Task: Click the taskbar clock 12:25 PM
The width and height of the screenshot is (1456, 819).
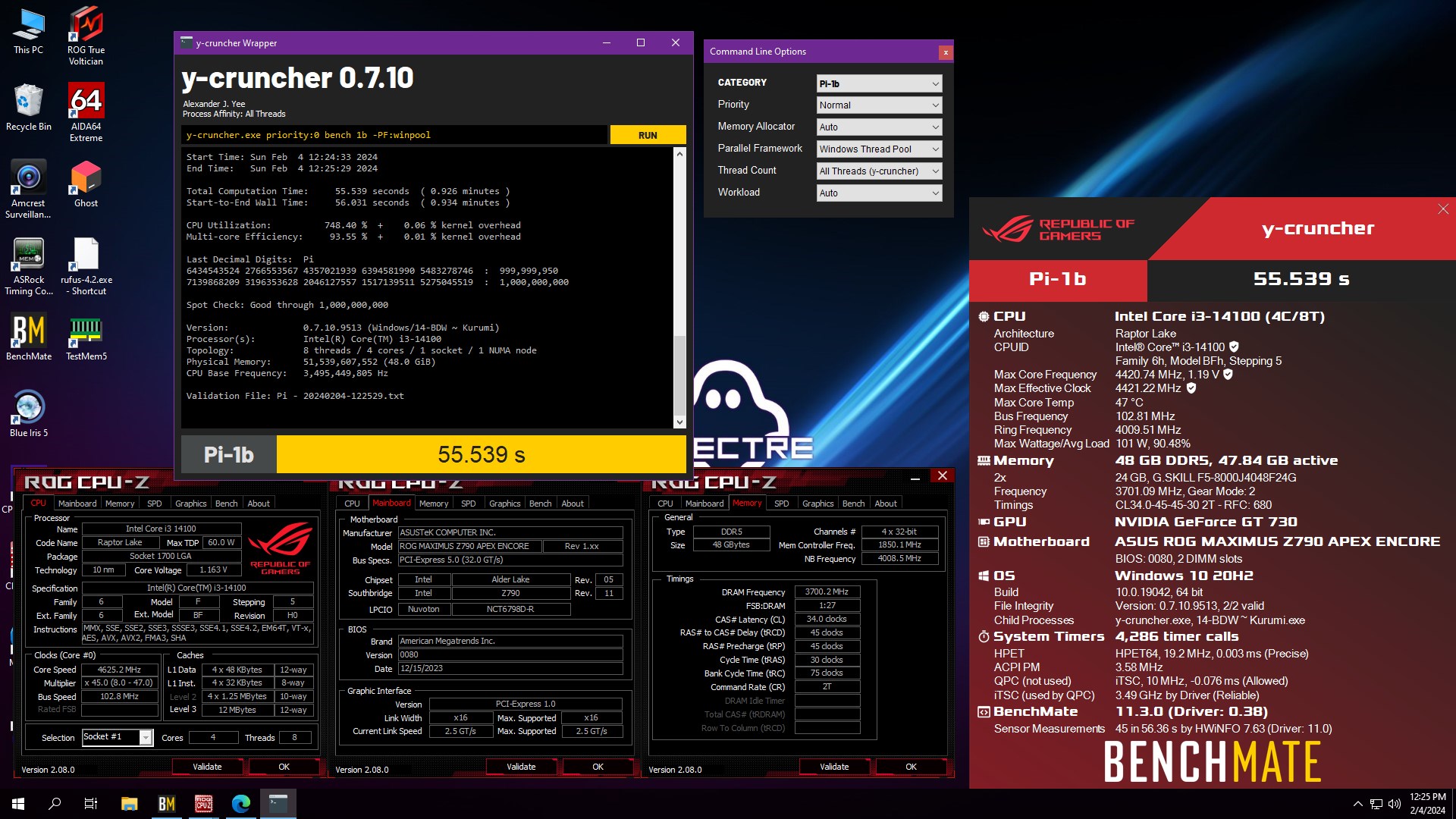Action: 1427,804
